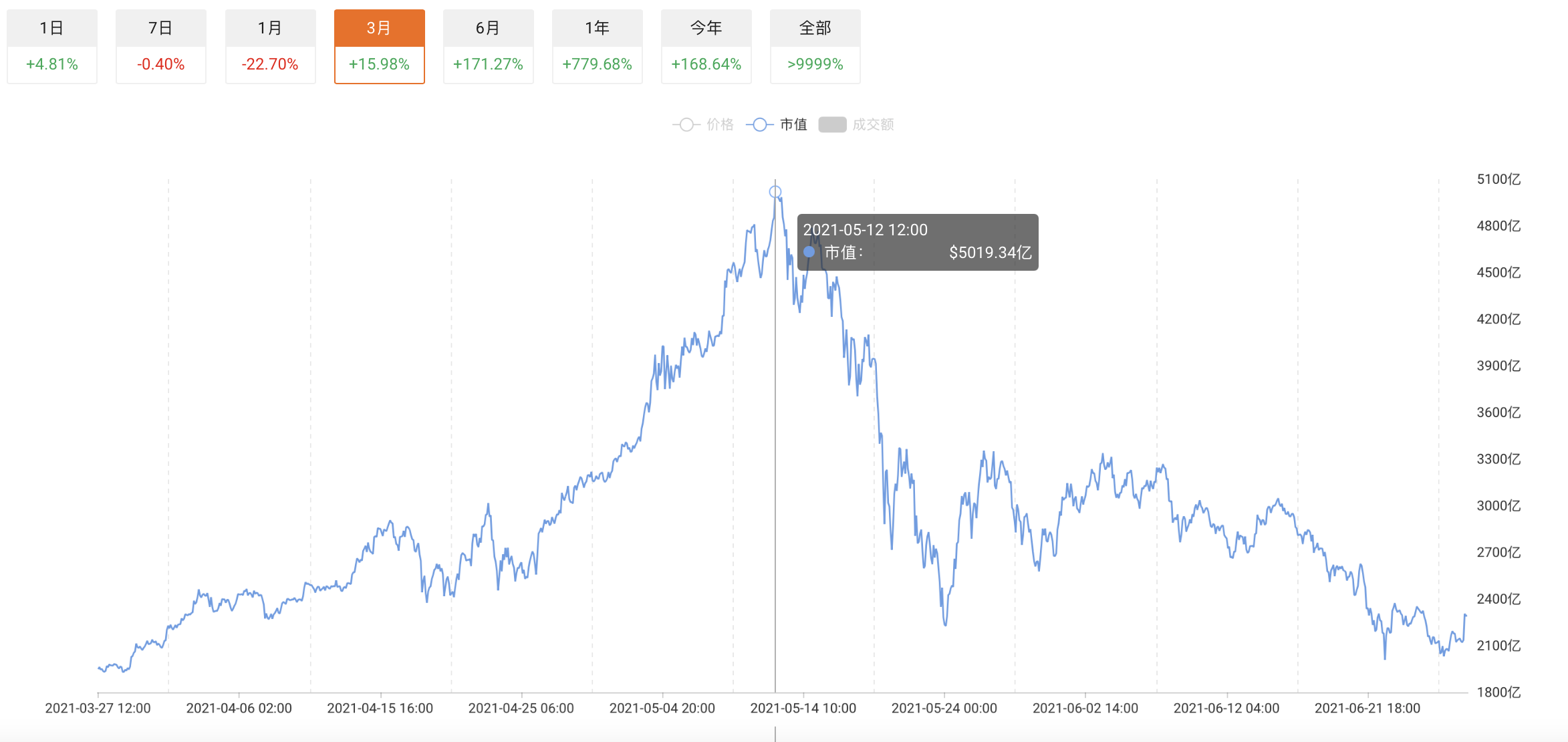
Task: Toggle the 价格 series legend icon
Action: (x=686, y=125)
